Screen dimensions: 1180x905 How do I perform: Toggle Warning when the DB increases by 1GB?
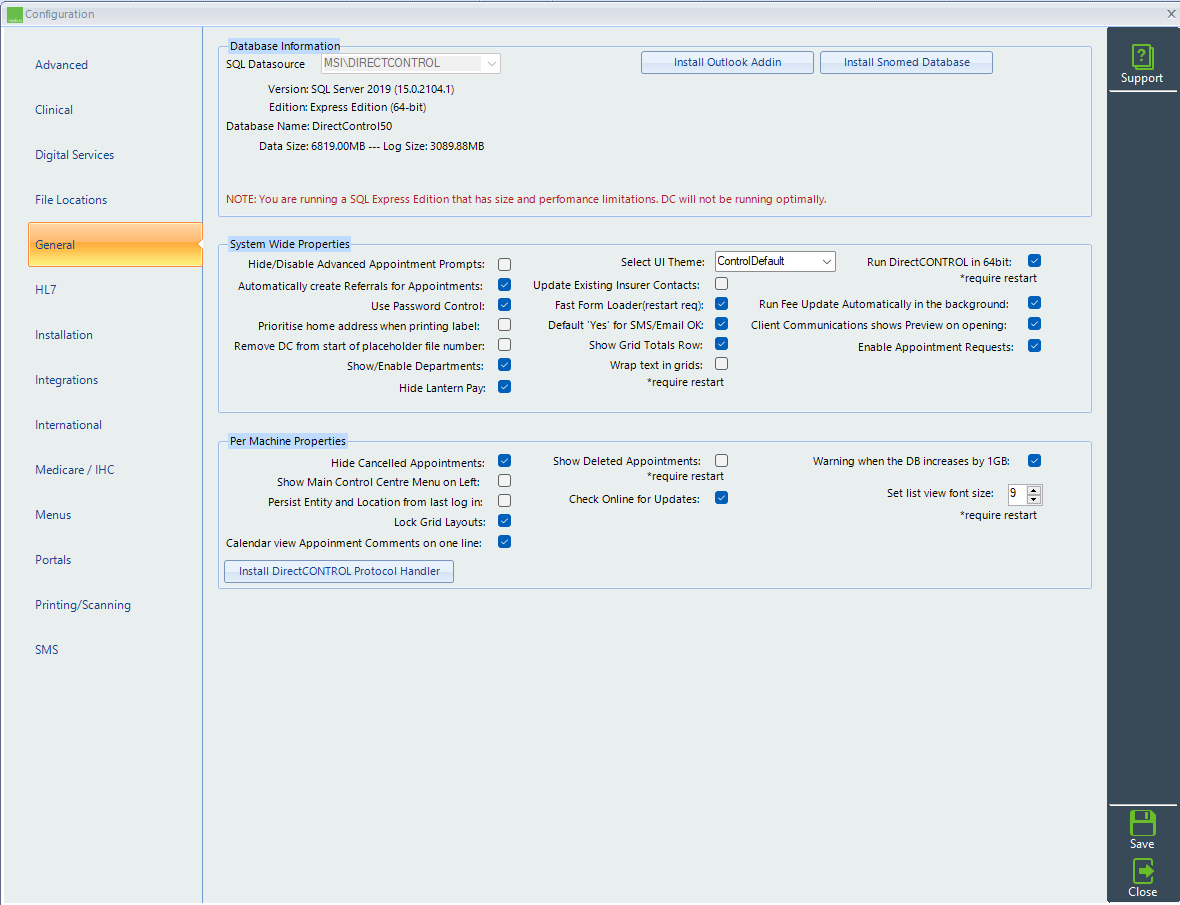pos(1034,460)
